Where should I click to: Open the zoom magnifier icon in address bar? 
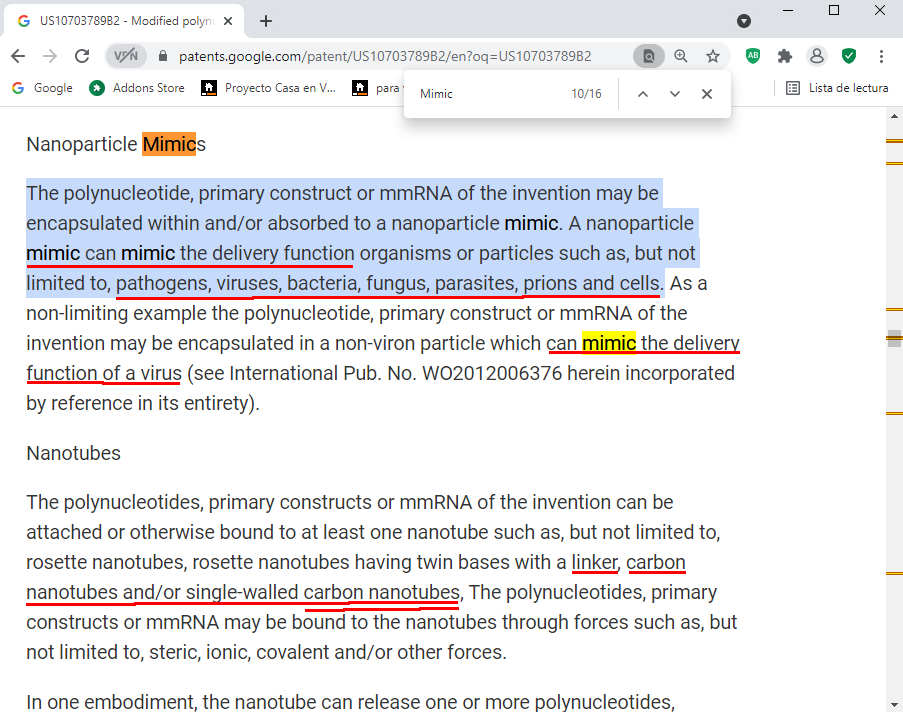tap(681, 56)
